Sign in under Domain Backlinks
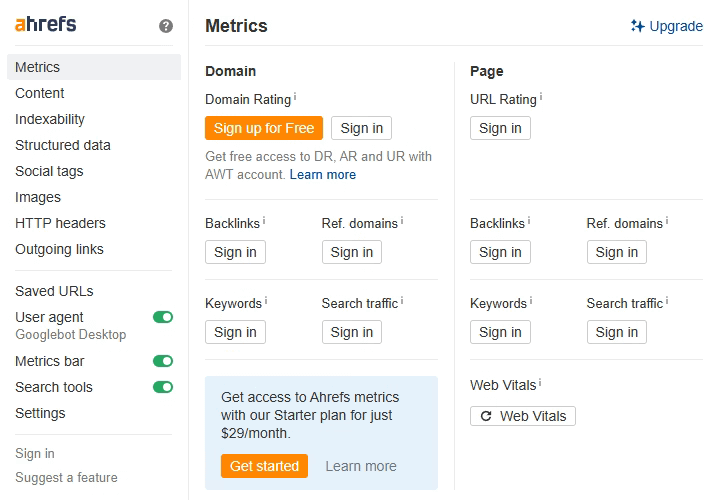This screenshot has height=500, width=711. (235, 252)
